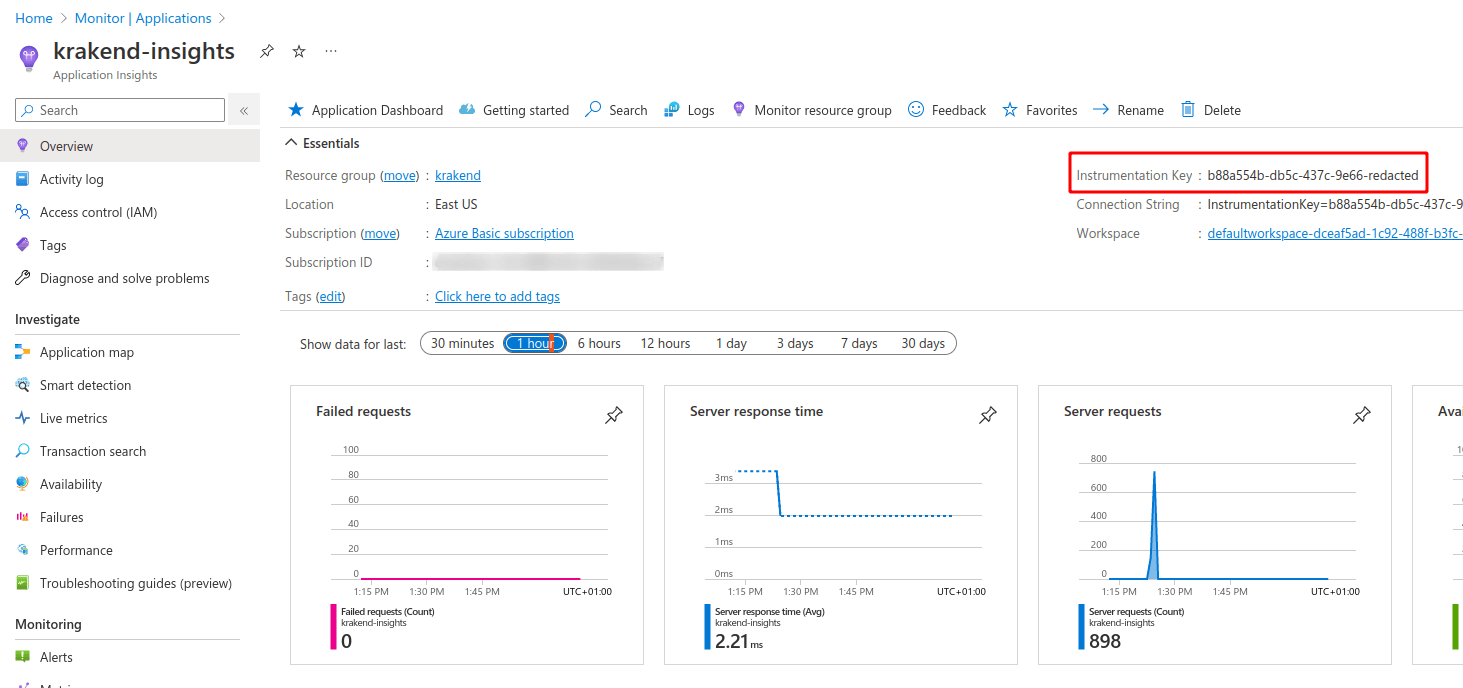Image resolution: width=1463 pixels, height=688 pixels.
Task: Focus the sidebar Search input field
Action: 120,110
